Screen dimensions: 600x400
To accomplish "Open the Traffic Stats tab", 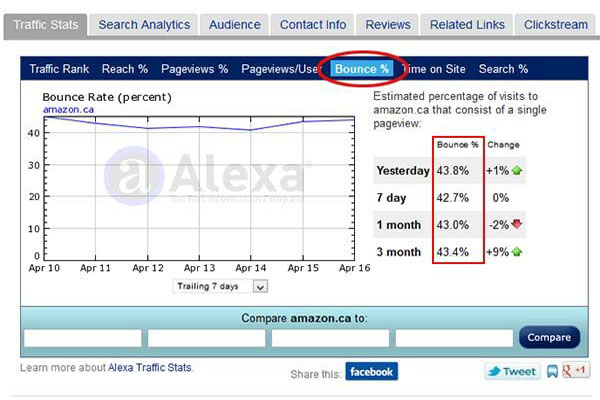I will point(46,25).
